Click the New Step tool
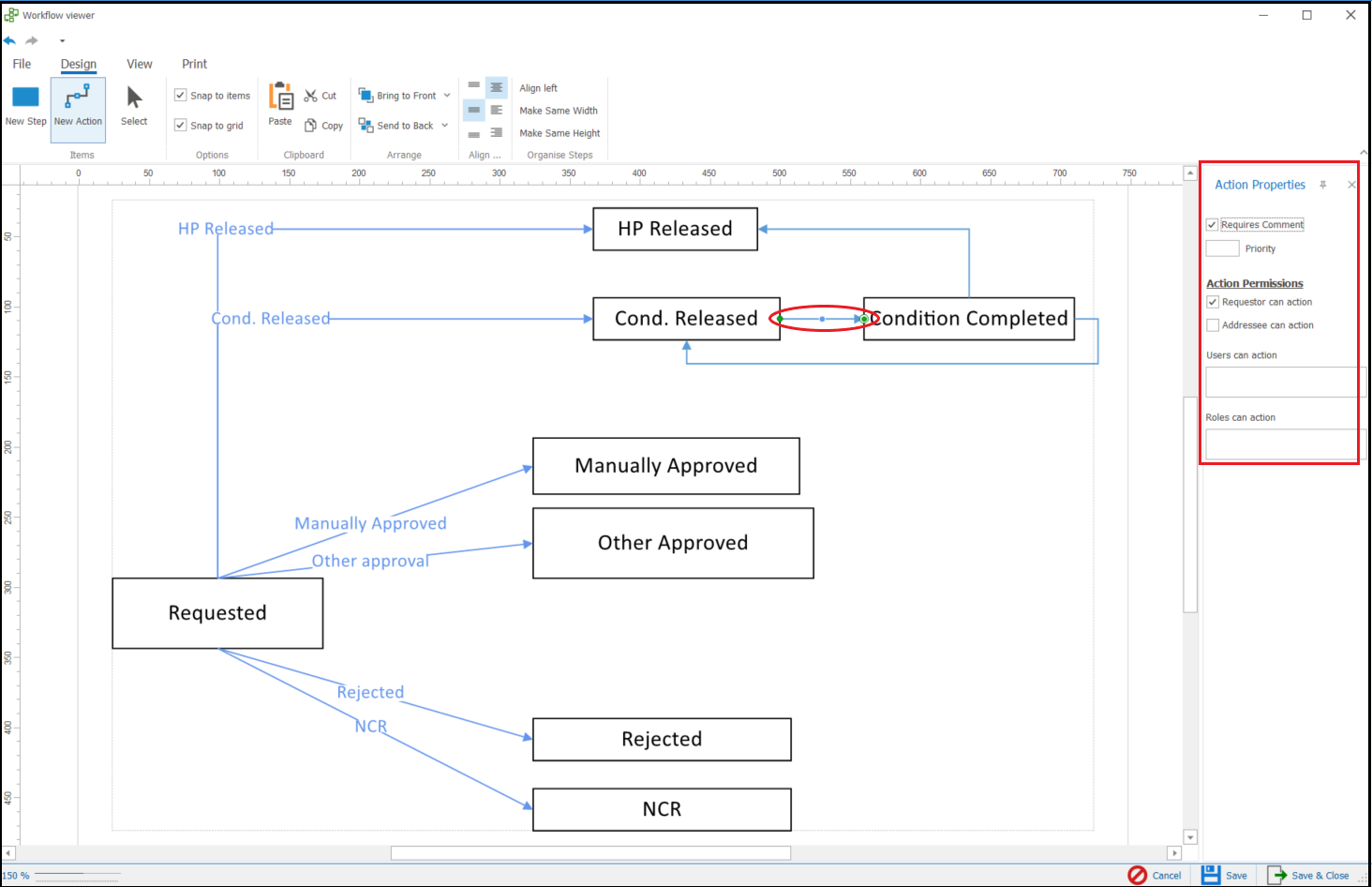Viewport: 1372px width, 887px height. 25,105
